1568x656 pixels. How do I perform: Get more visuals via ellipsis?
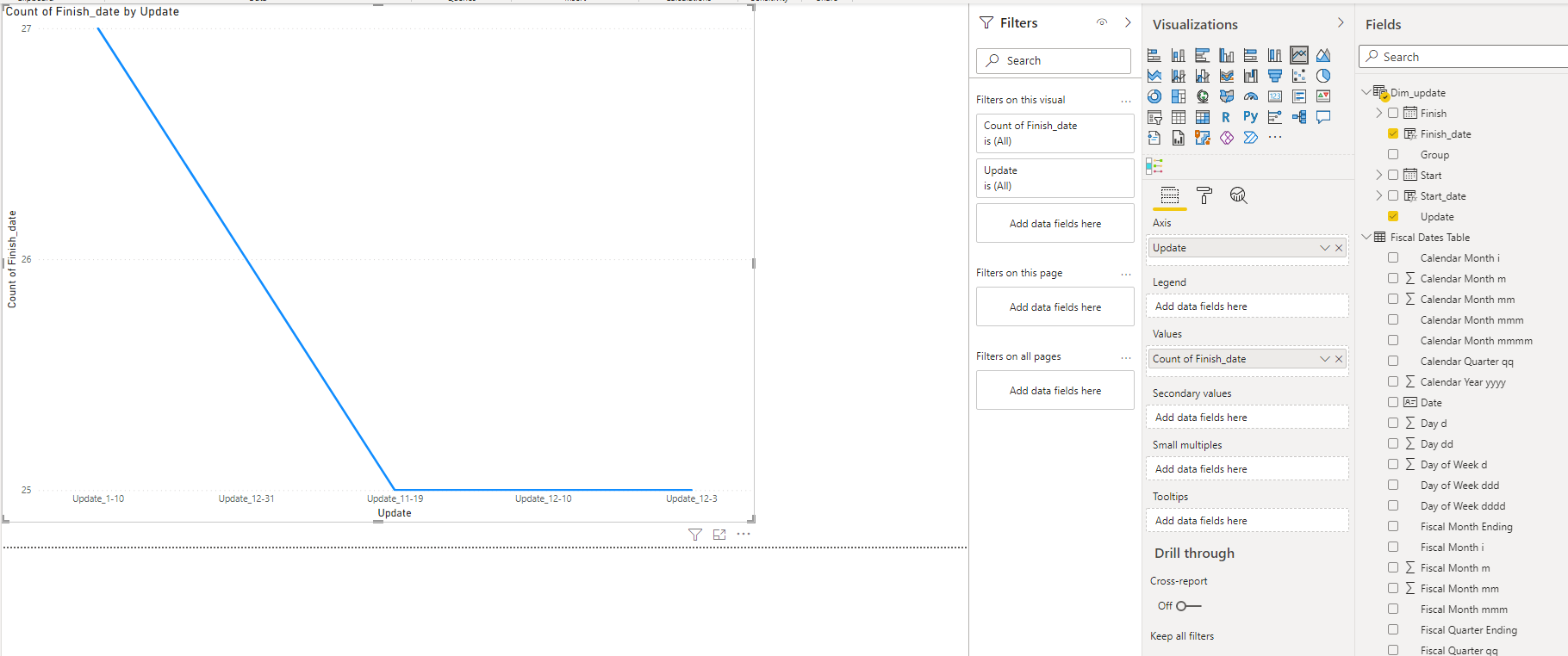tap(1275, 138)
